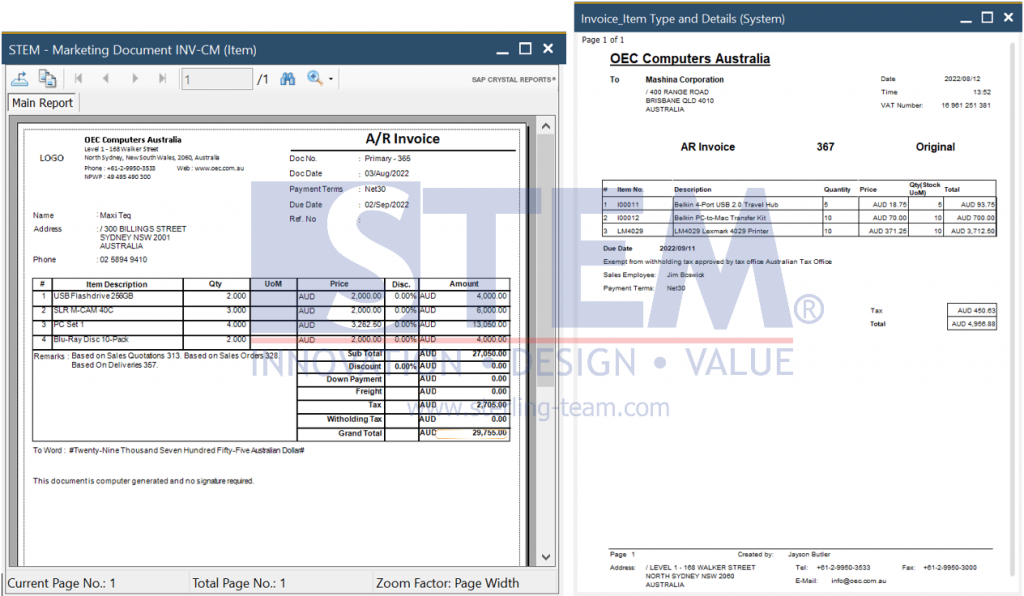Go to the previous page
The width and height of the screenshot is (1024, 596).
106,78
